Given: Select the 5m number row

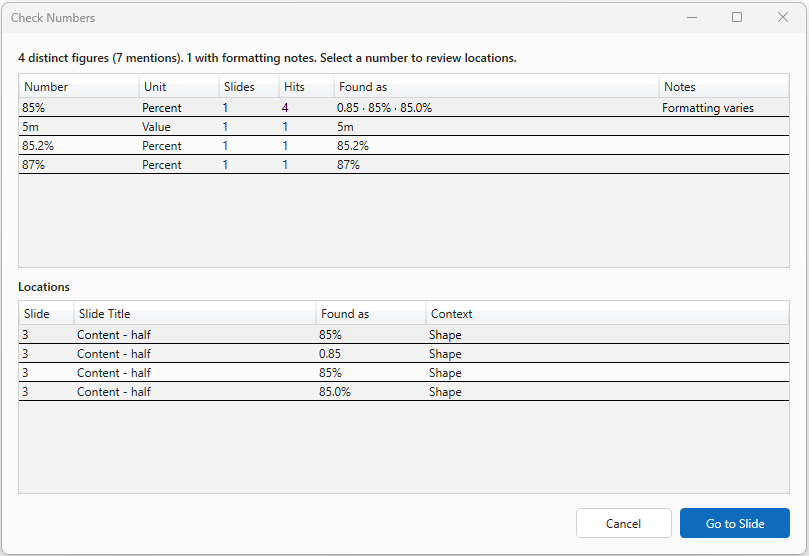Looking at the screenshot, I should click(404, 126).
